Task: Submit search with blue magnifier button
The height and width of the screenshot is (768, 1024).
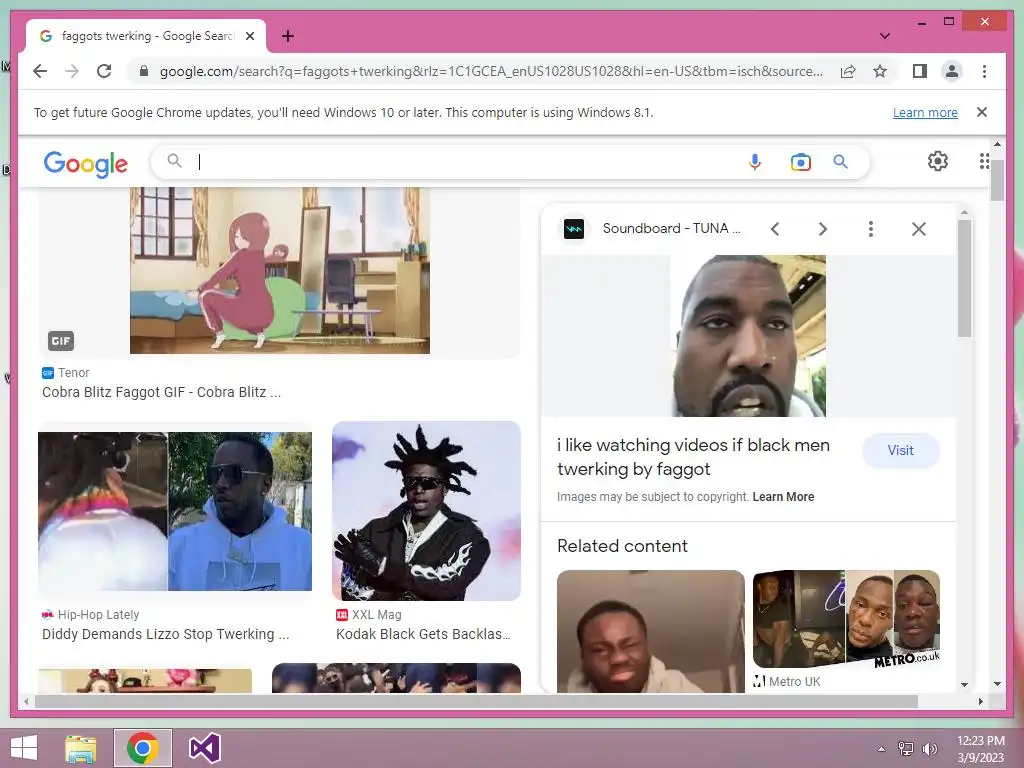Action: point(840,161)
